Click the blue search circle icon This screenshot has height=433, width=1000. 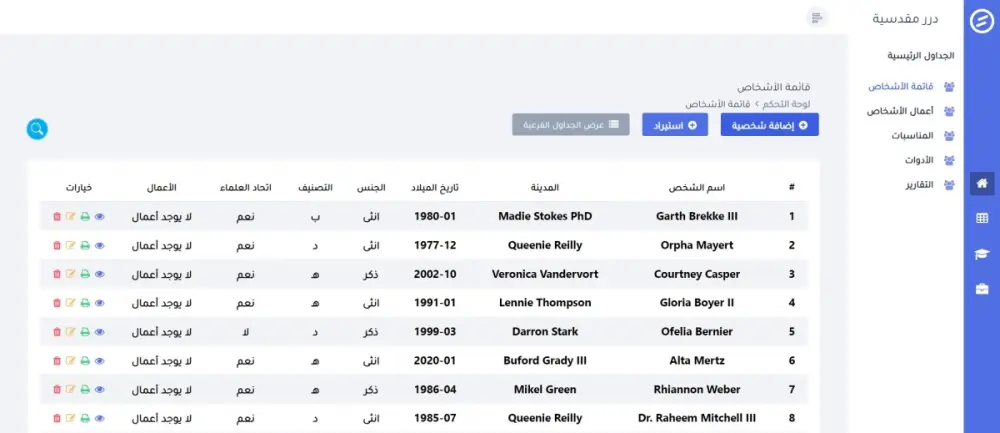[37, 129]
